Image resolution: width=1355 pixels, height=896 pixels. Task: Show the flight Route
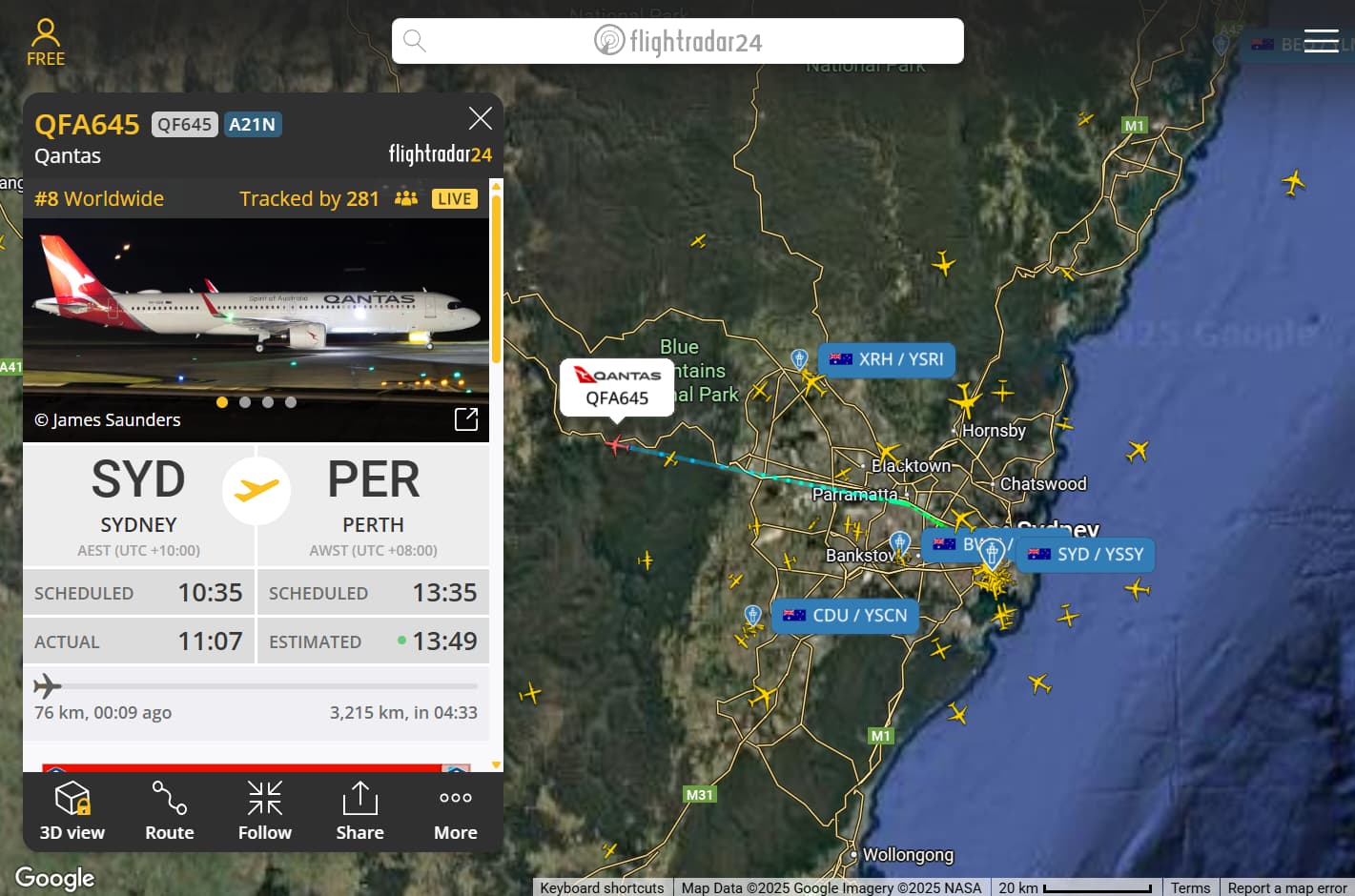click(x=170, y=811)
